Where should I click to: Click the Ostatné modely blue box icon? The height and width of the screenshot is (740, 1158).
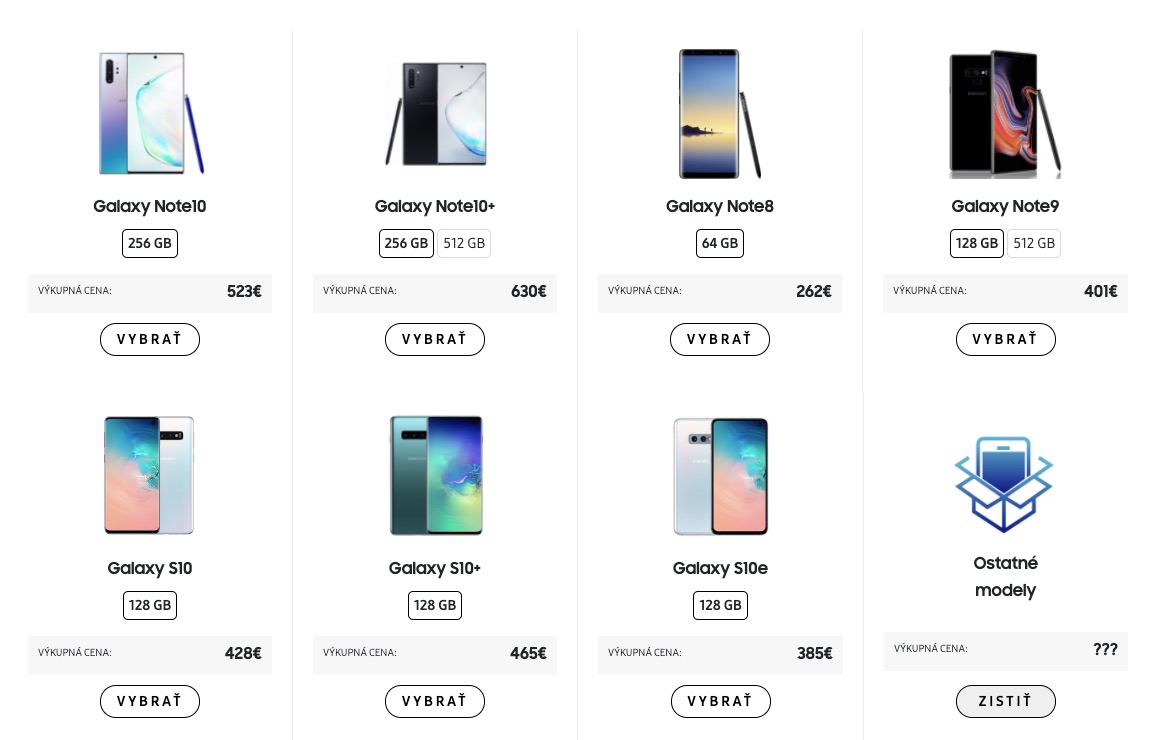pyautogui.click(x=1004, y=484)
